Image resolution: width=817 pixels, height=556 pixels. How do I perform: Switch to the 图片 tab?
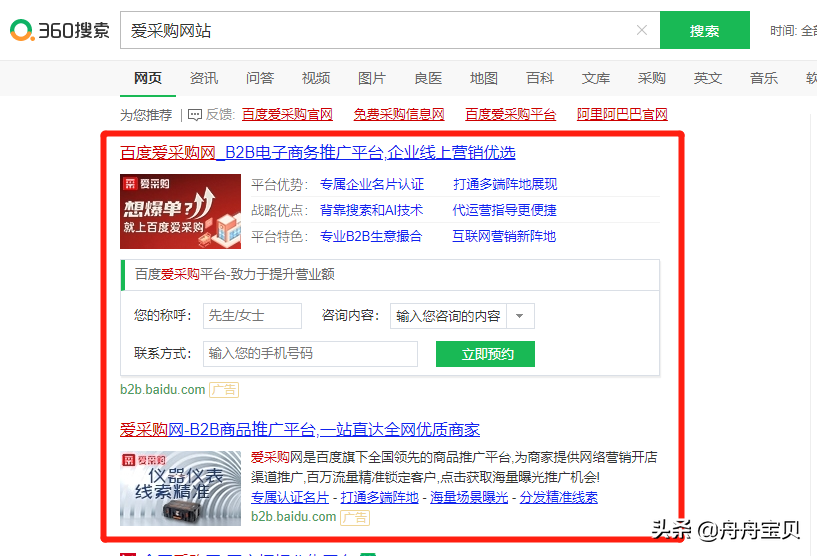pos(372,78)
